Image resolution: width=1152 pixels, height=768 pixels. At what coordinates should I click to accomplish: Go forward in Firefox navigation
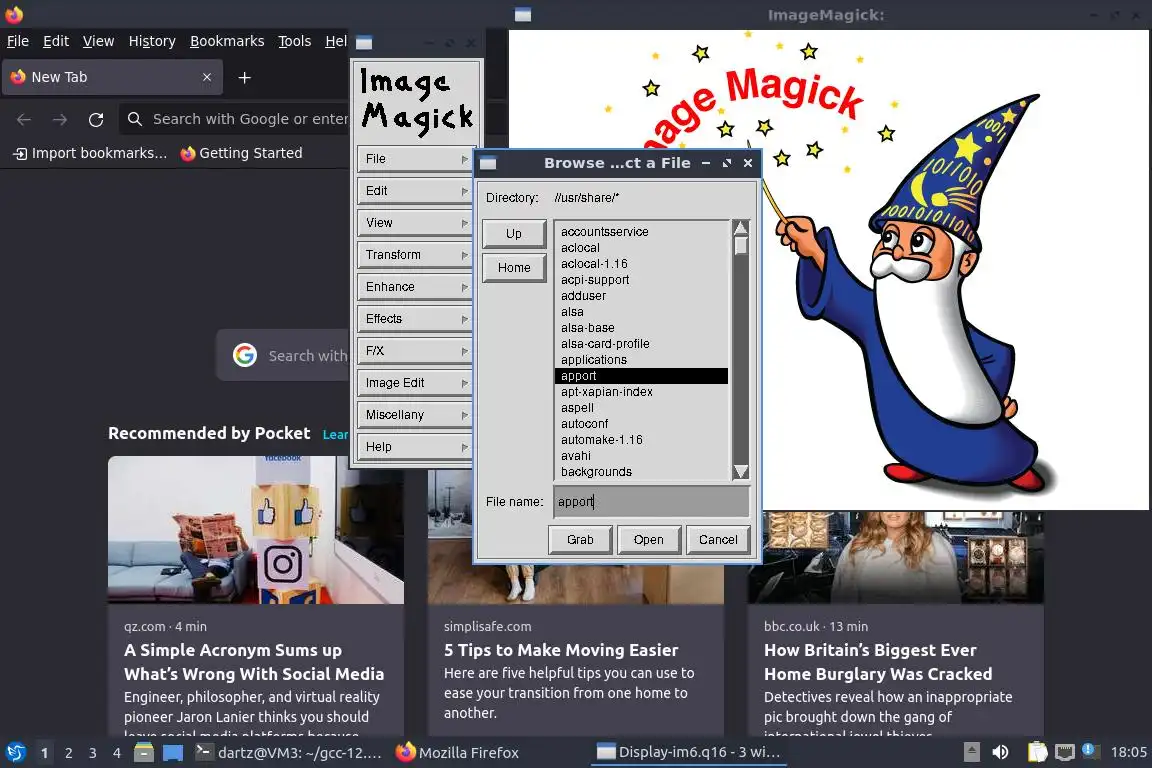(x=60, y=119)
